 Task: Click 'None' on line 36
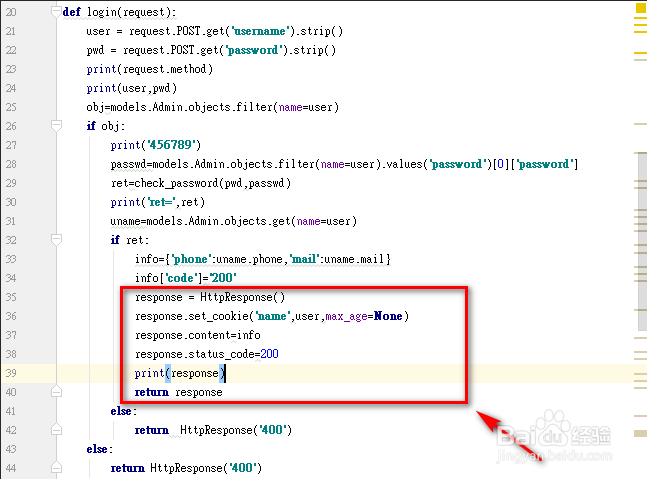click(x=388, y=316)
